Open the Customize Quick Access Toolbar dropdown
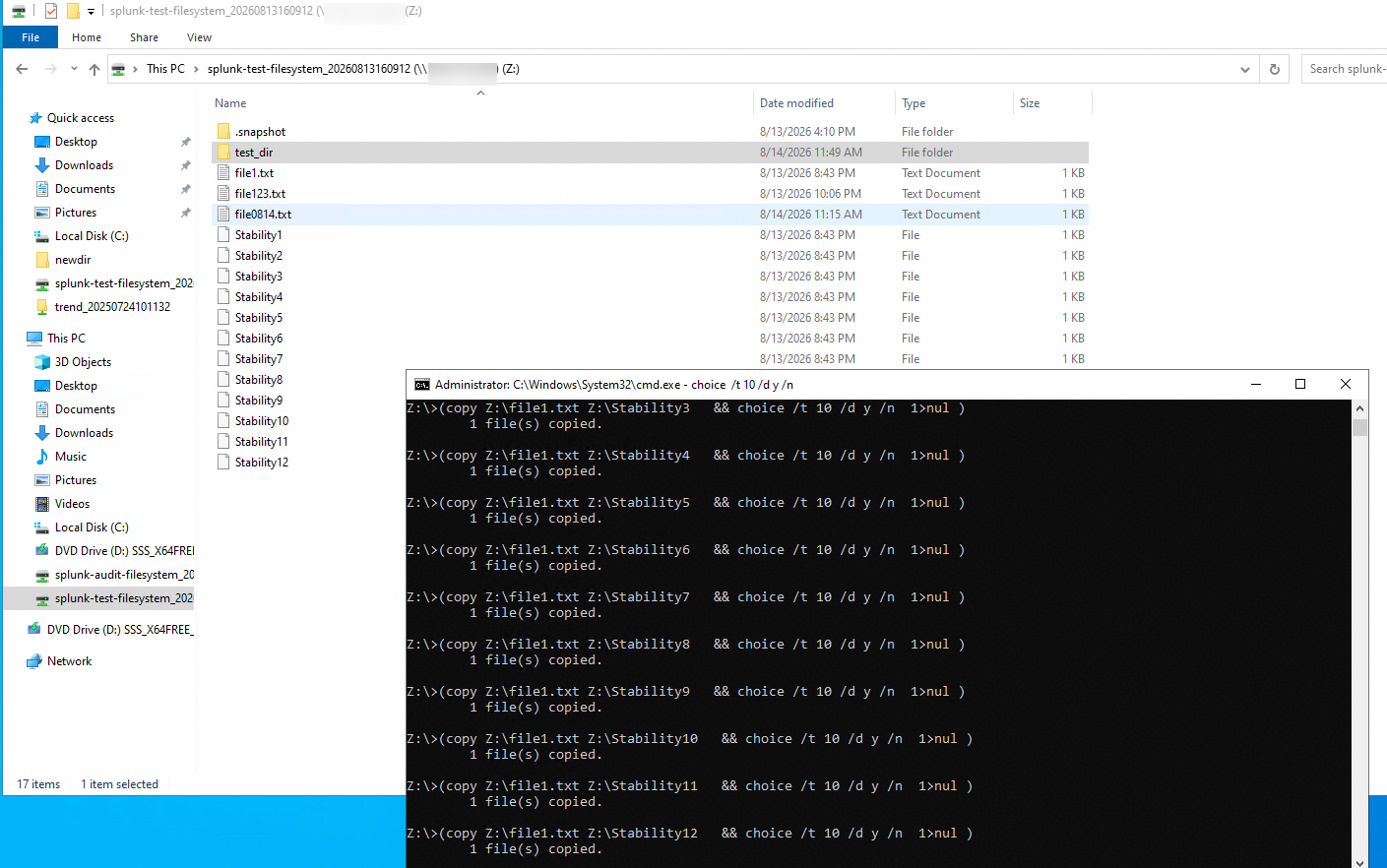 coord(91,12)
